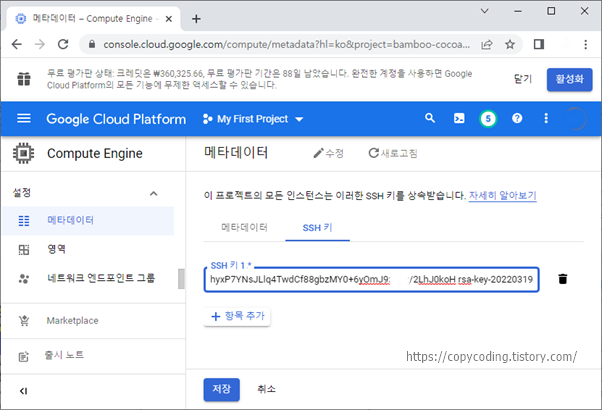Image resolution: width=602 pixels, height=410 pixels.
Task: Click the site lock icon
Action: (92, 45)
